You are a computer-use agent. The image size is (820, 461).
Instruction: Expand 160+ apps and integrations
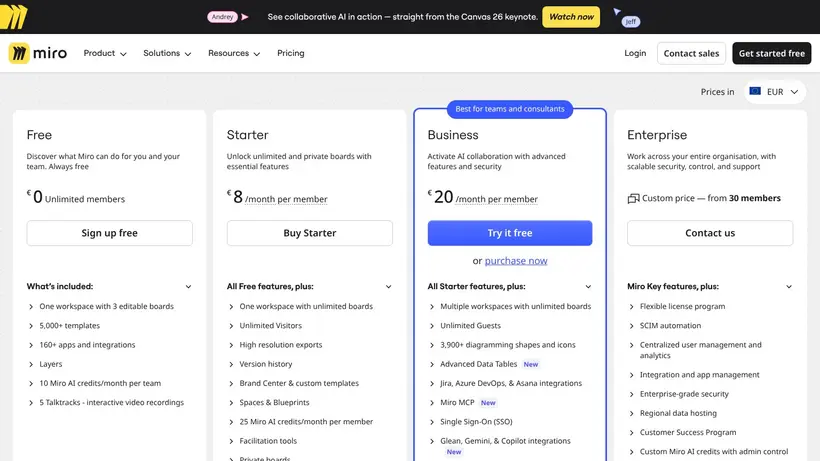click(82, 345)
